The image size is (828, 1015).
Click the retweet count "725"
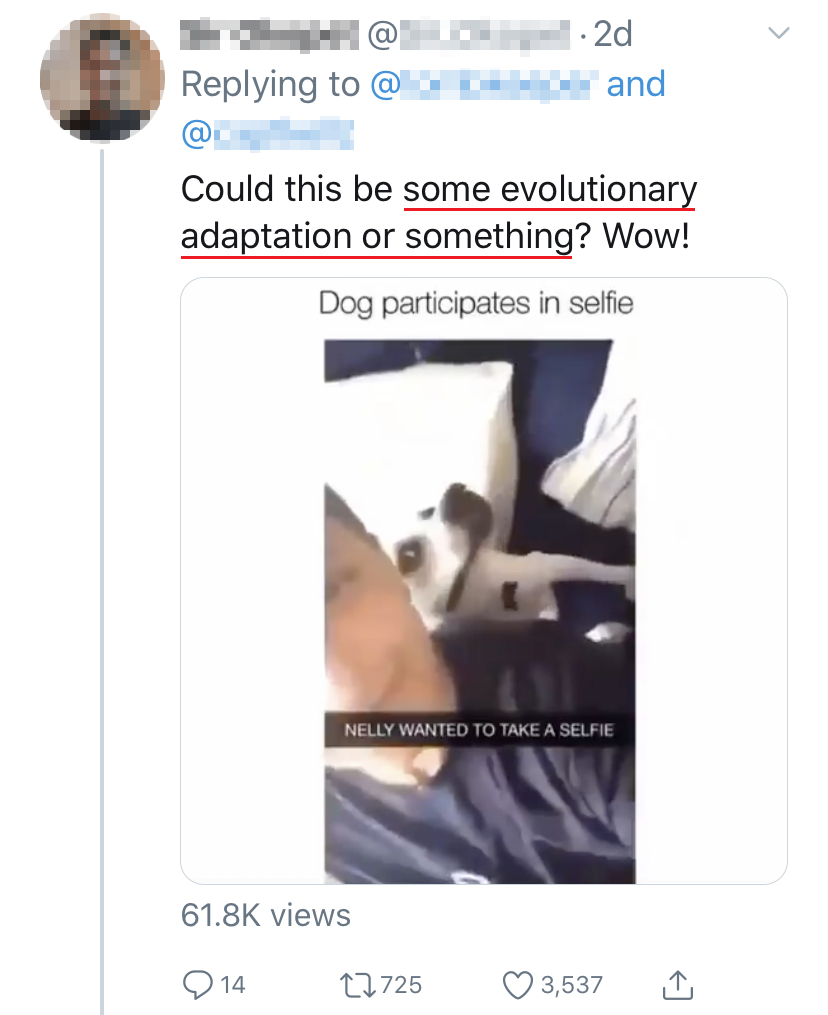pyautogui.click(x=401, y=985)
